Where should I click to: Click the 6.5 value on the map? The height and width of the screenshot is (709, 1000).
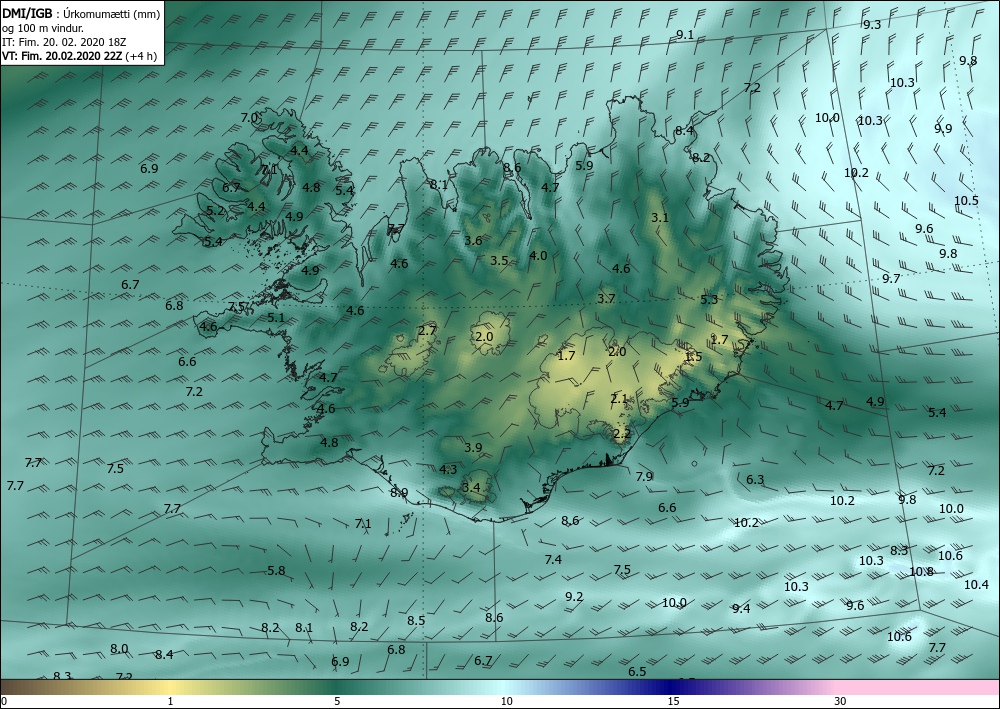637,672
